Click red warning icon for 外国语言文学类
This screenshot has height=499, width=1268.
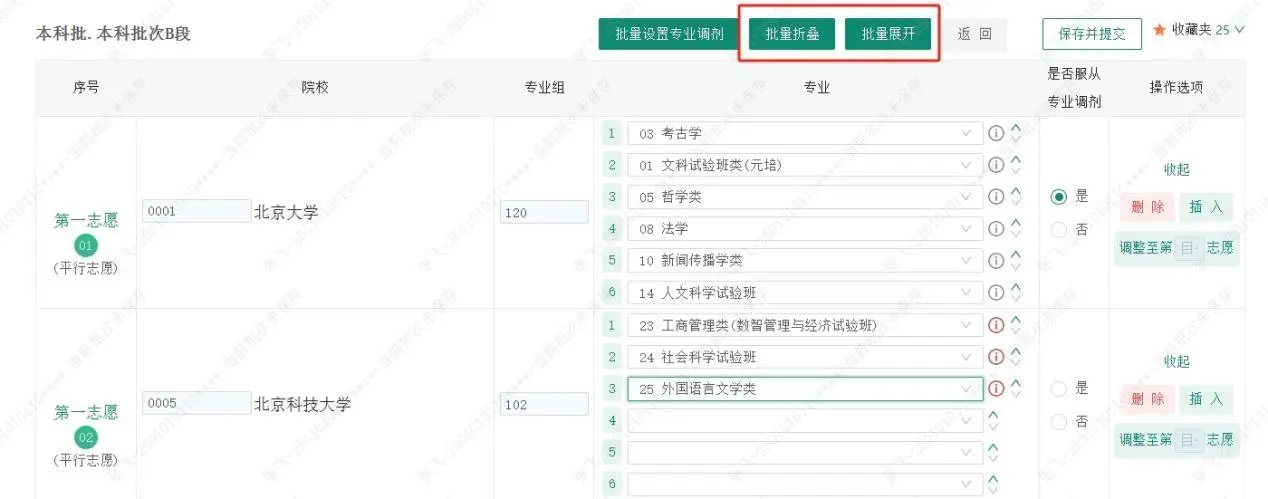coord(996,389)
